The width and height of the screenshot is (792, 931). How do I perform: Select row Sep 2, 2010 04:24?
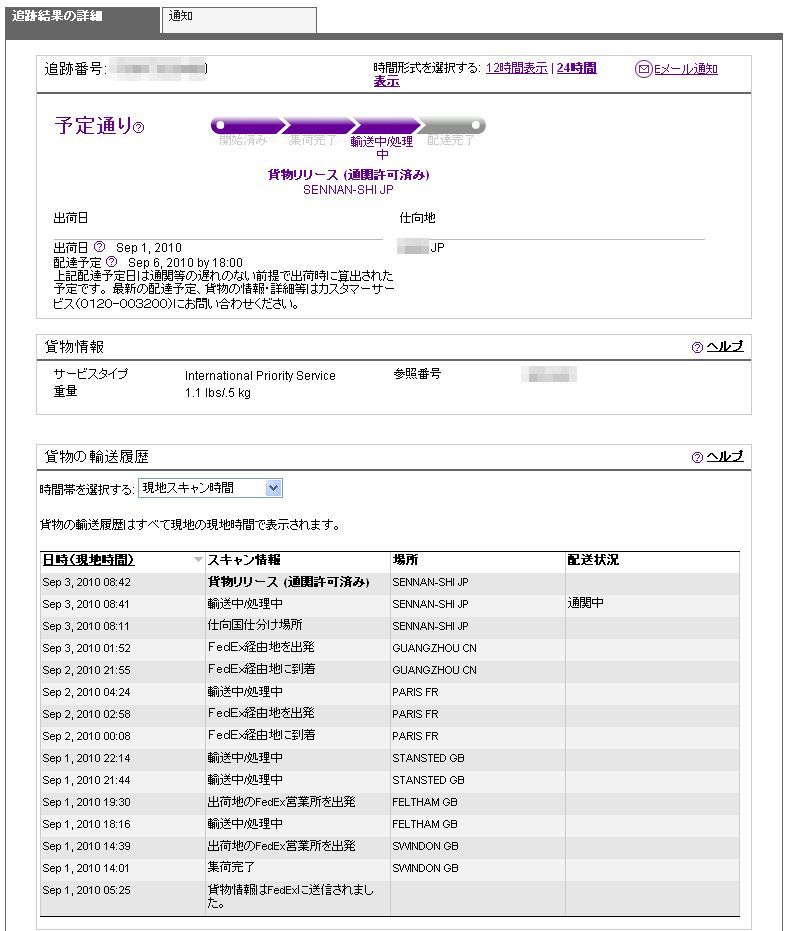coord(390,692)
